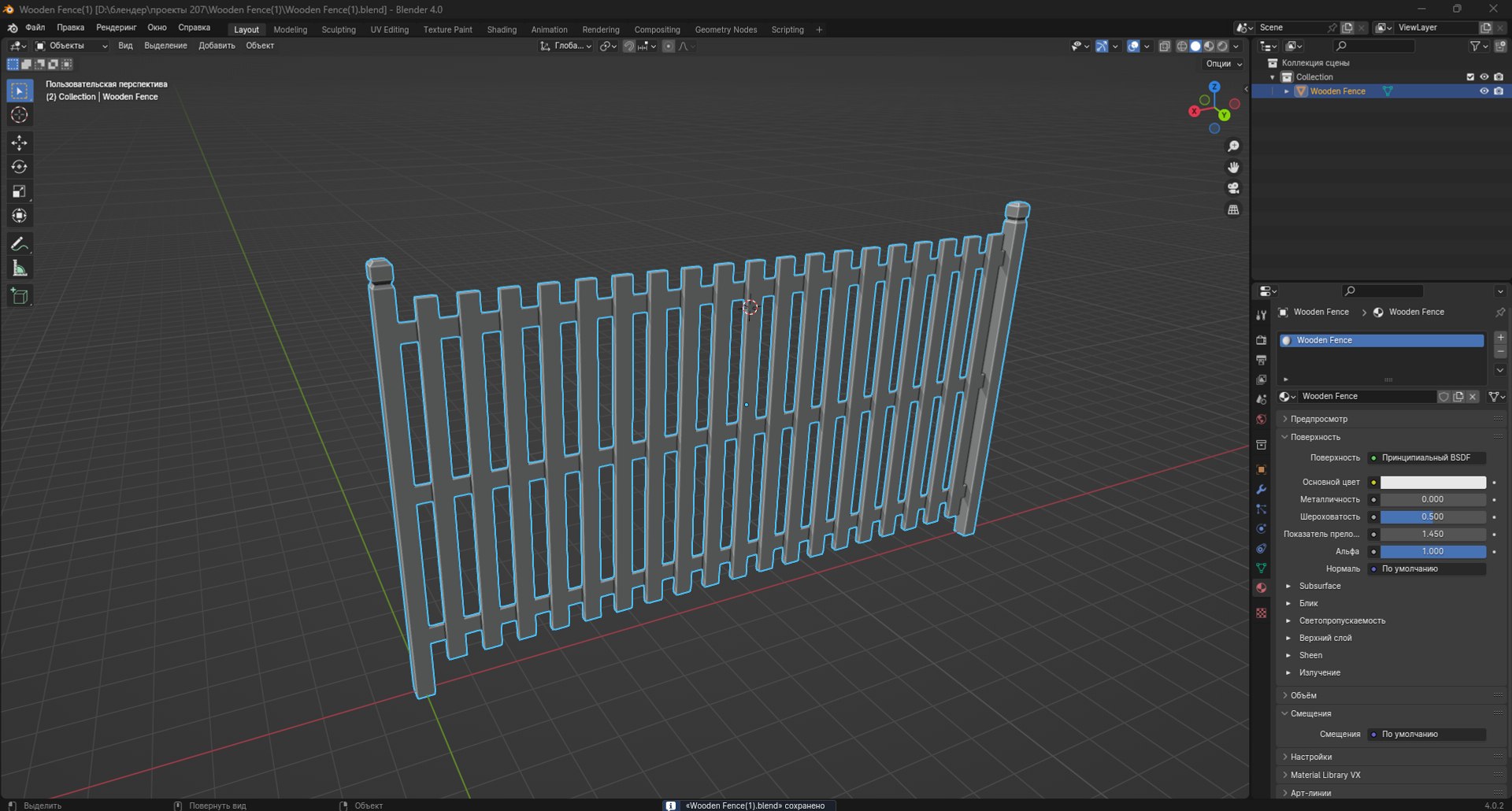Expand Wooden Fence in the outliner
The height and width of the screenshot is (811, 1512).
(x=1287, y=91)
